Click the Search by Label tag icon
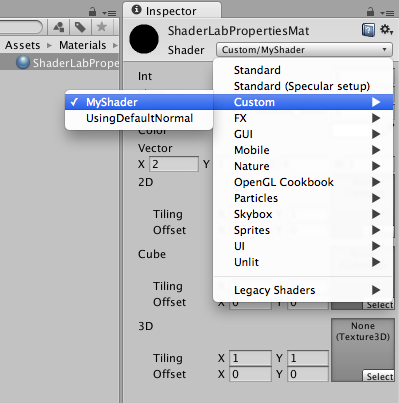 pyautogui.click(x=80, y=27)
